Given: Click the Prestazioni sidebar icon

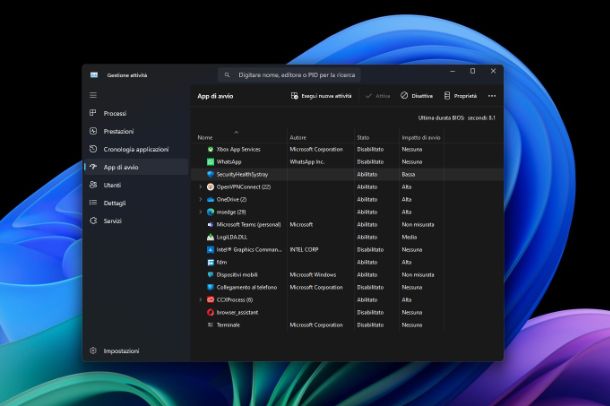Looking at the screenshot, I should (x=93, y=131).
